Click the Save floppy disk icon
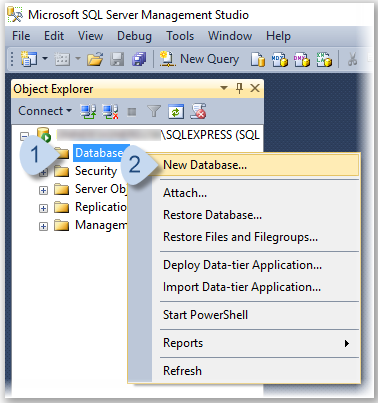378x403 pixels. (117, 60)
